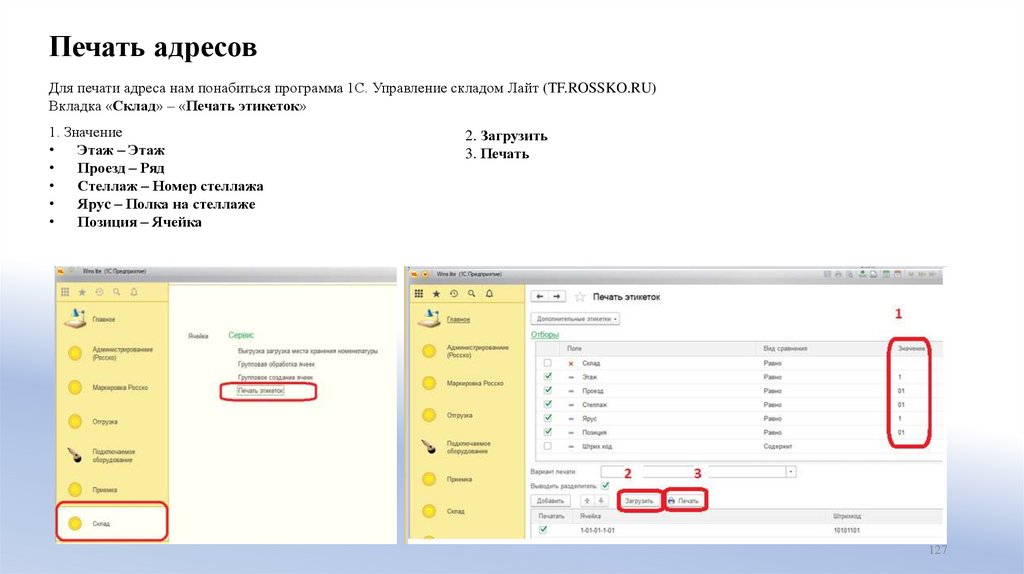The image size is (1024, 574).
Task: Move row up with the up arrow button
Action: (587, 501)
